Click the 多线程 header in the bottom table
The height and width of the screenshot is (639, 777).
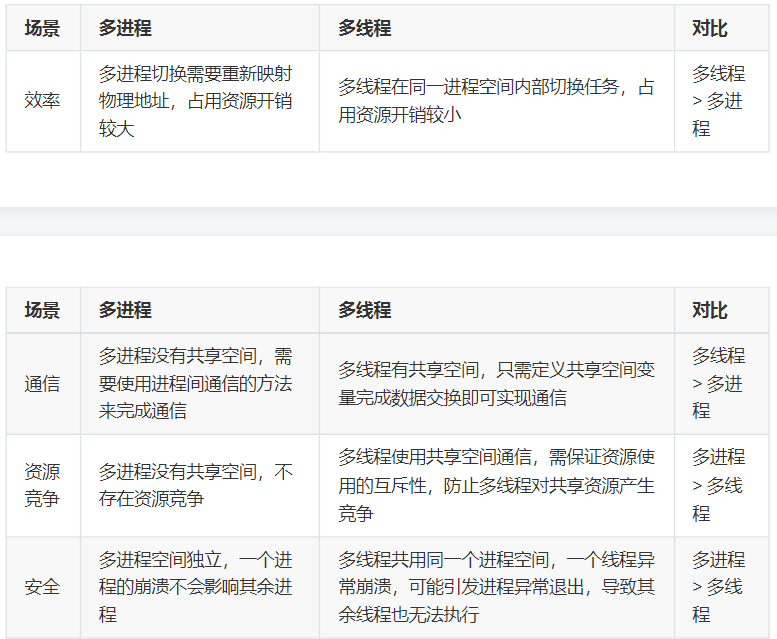pyautogui.click(x=497, y=310)
